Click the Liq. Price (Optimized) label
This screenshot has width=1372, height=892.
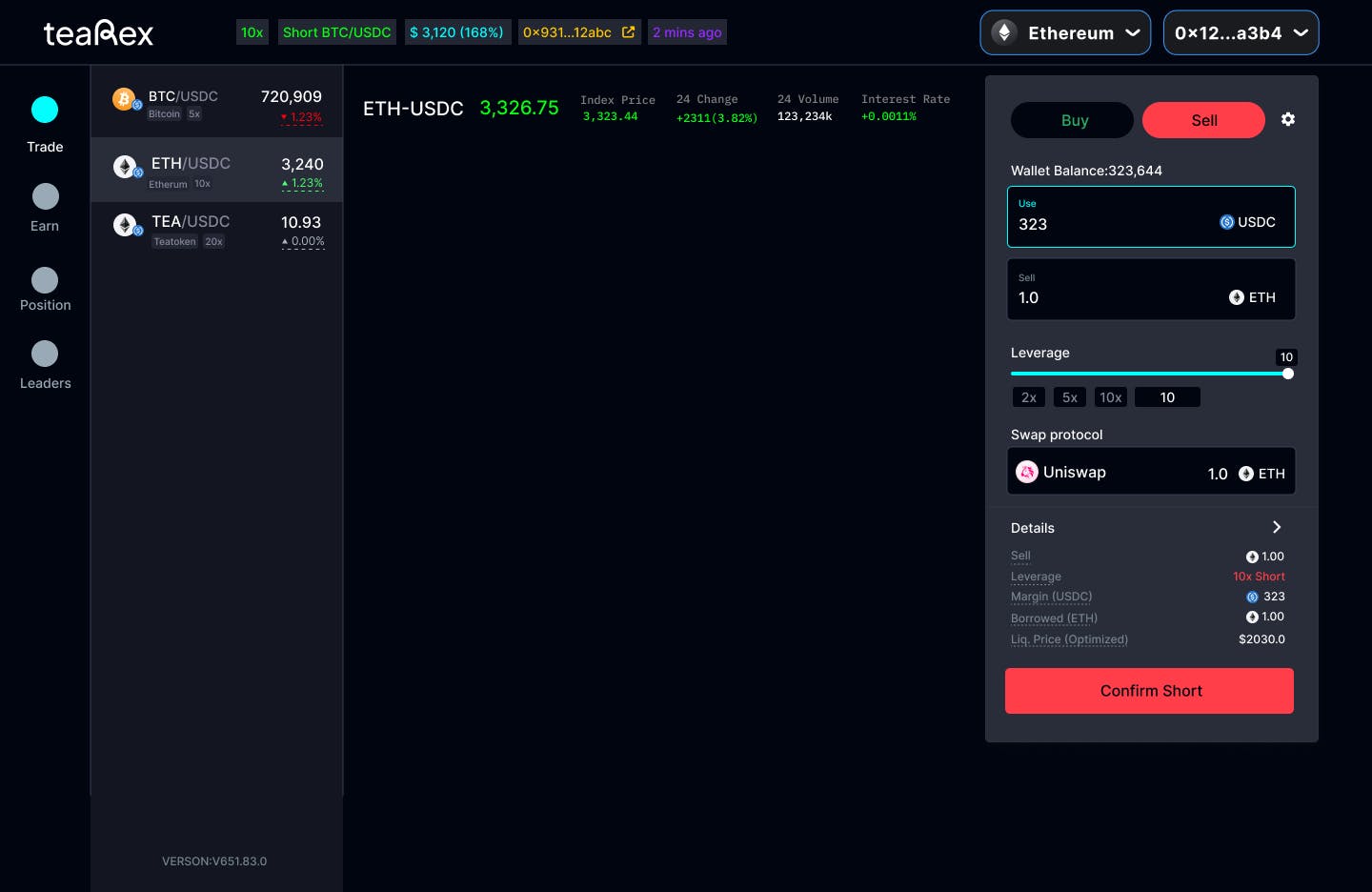pos(1069,639)
